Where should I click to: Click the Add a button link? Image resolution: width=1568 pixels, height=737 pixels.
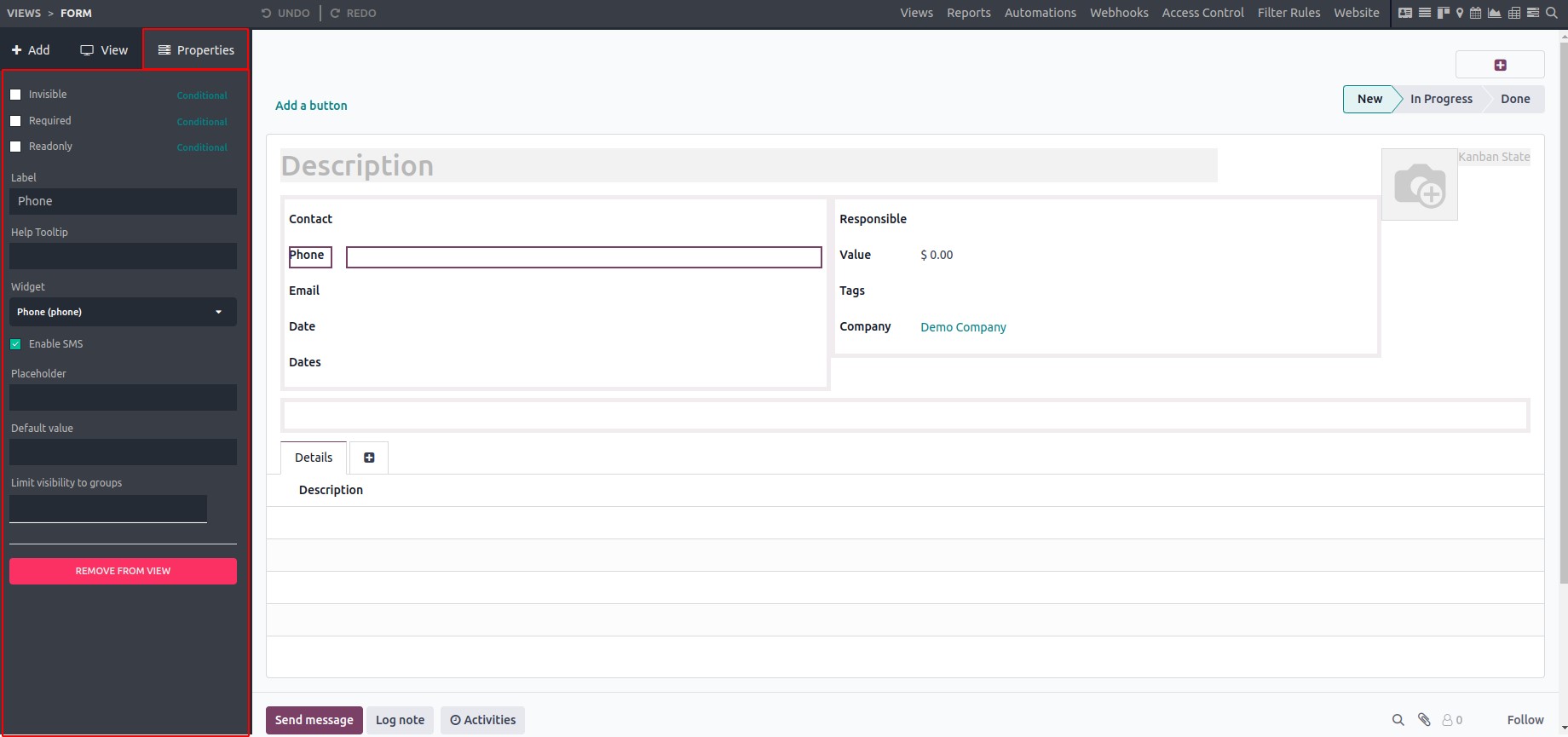point(311,106)
